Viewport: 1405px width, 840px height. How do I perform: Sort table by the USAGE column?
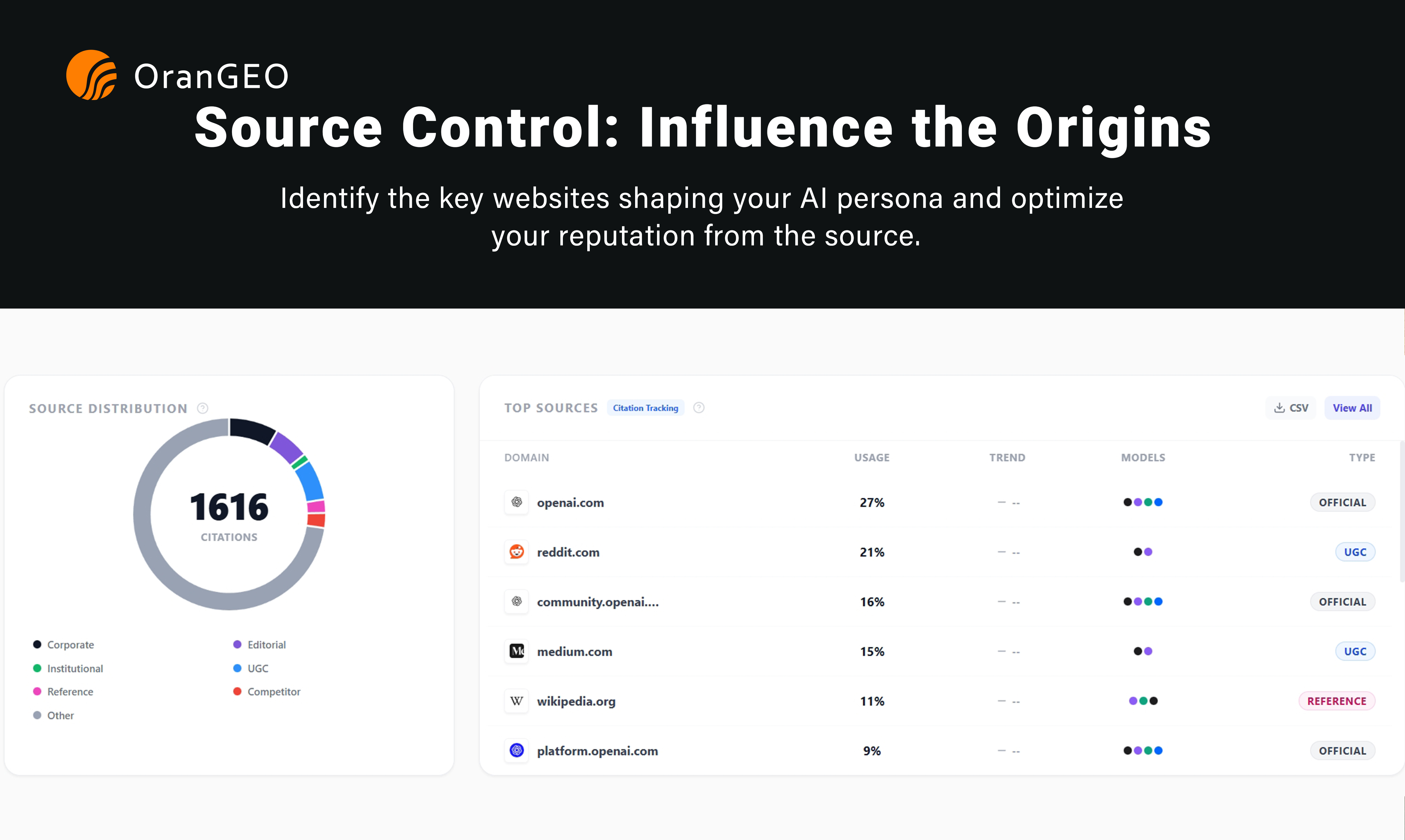pos(871,457)
